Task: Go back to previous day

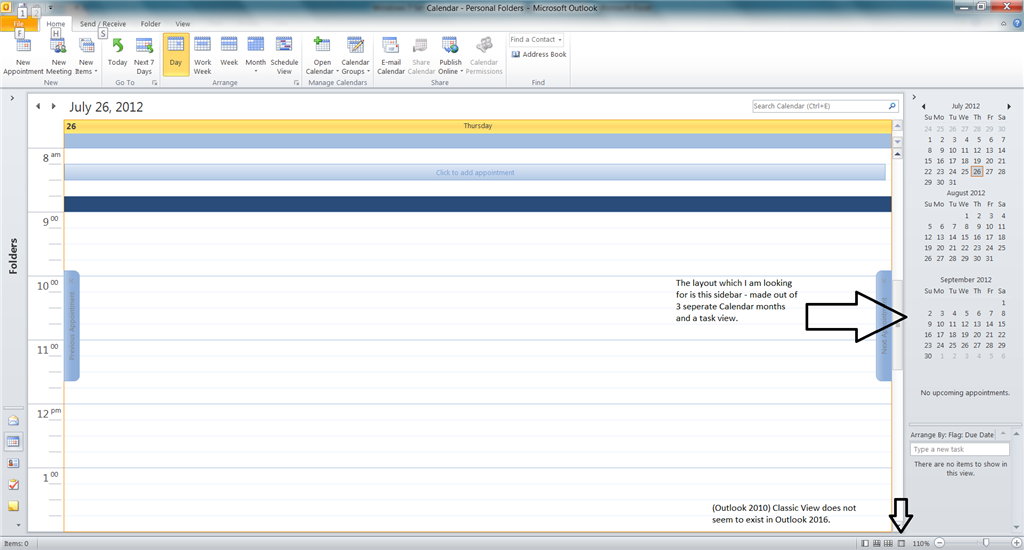Action: pos(38,106)
